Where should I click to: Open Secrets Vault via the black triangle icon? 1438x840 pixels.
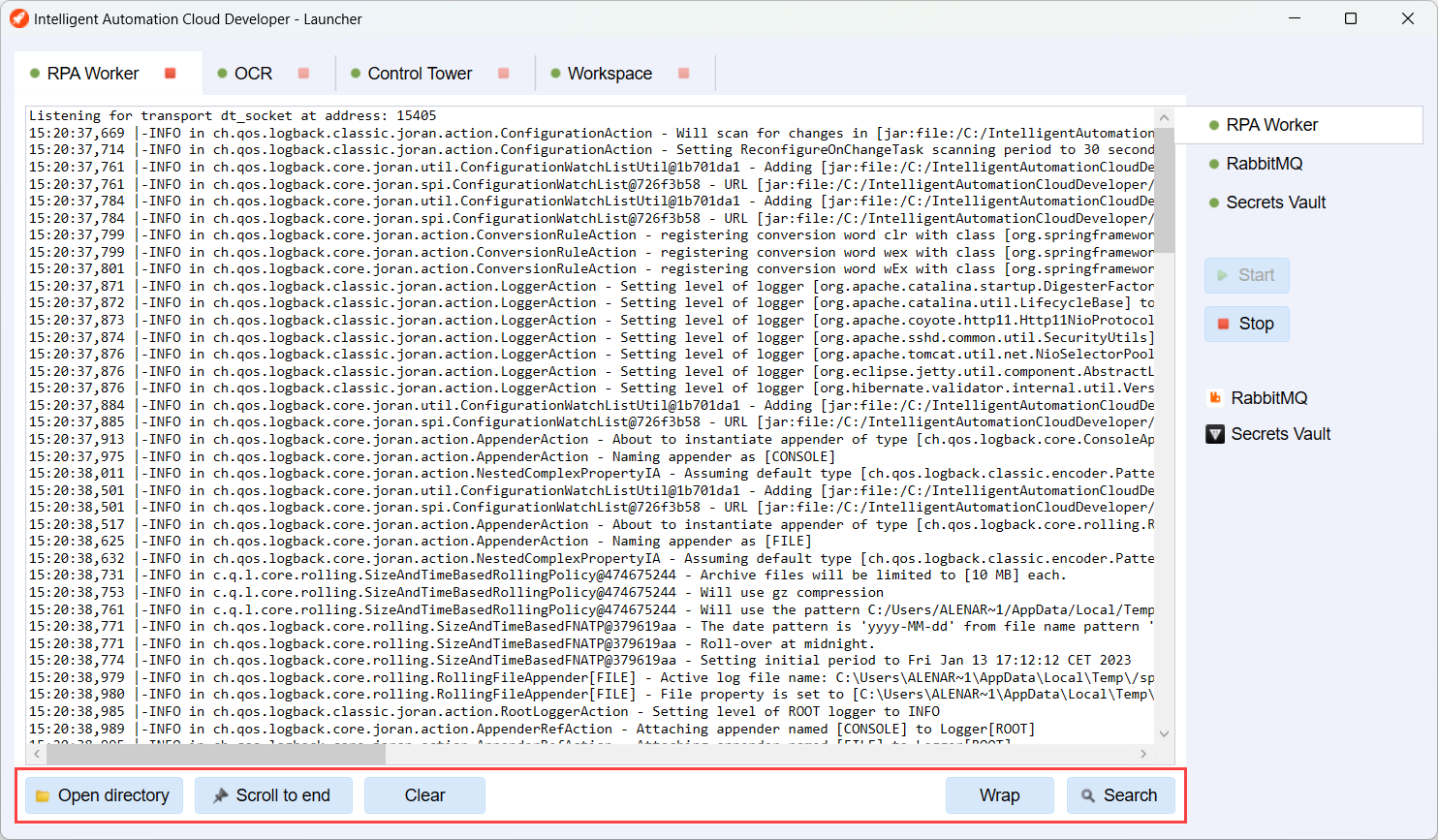pos(1214,434)
